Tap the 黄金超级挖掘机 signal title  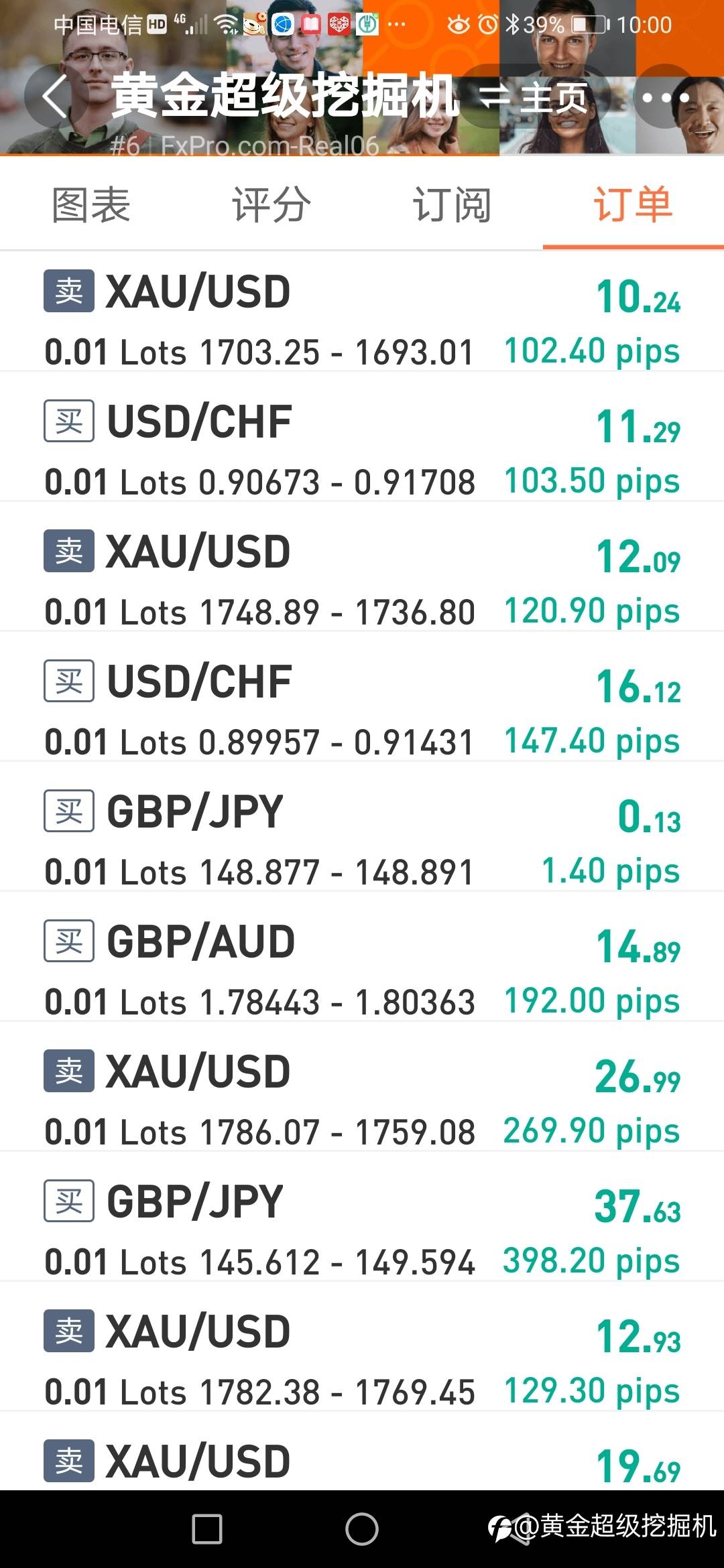click(x=285, y=96)
